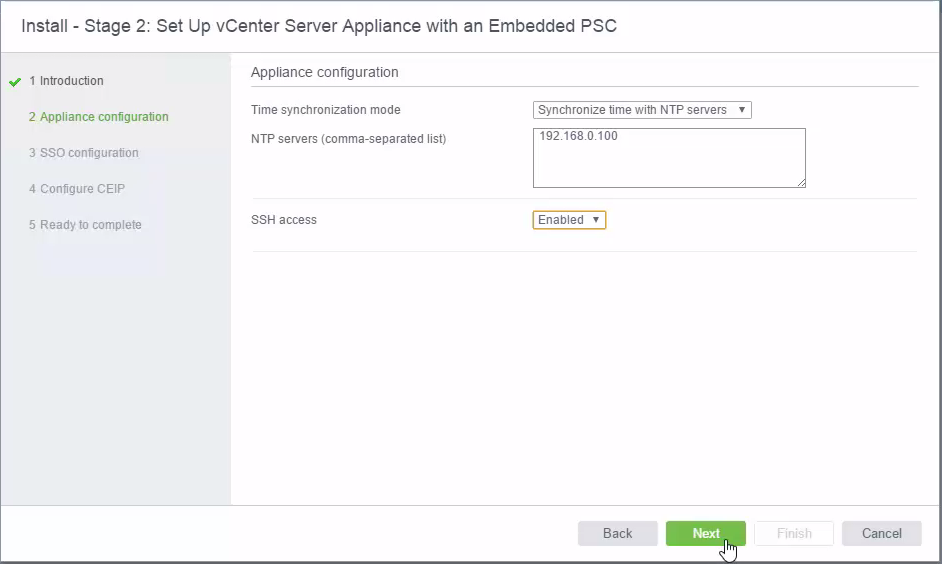Click the green checkmark beside Introduction

coord(15,82)
